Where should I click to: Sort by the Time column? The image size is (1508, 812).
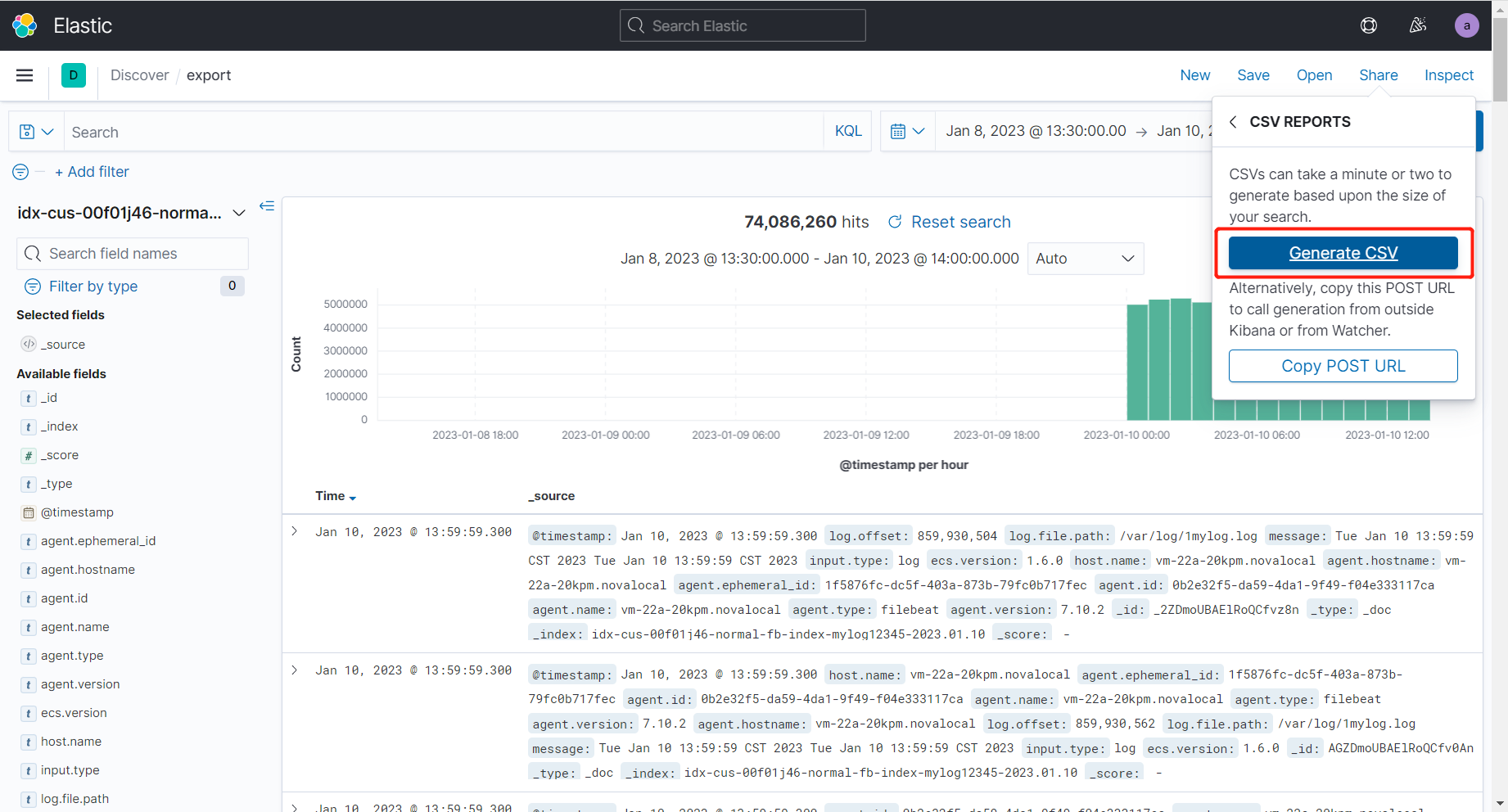point(336,496)
